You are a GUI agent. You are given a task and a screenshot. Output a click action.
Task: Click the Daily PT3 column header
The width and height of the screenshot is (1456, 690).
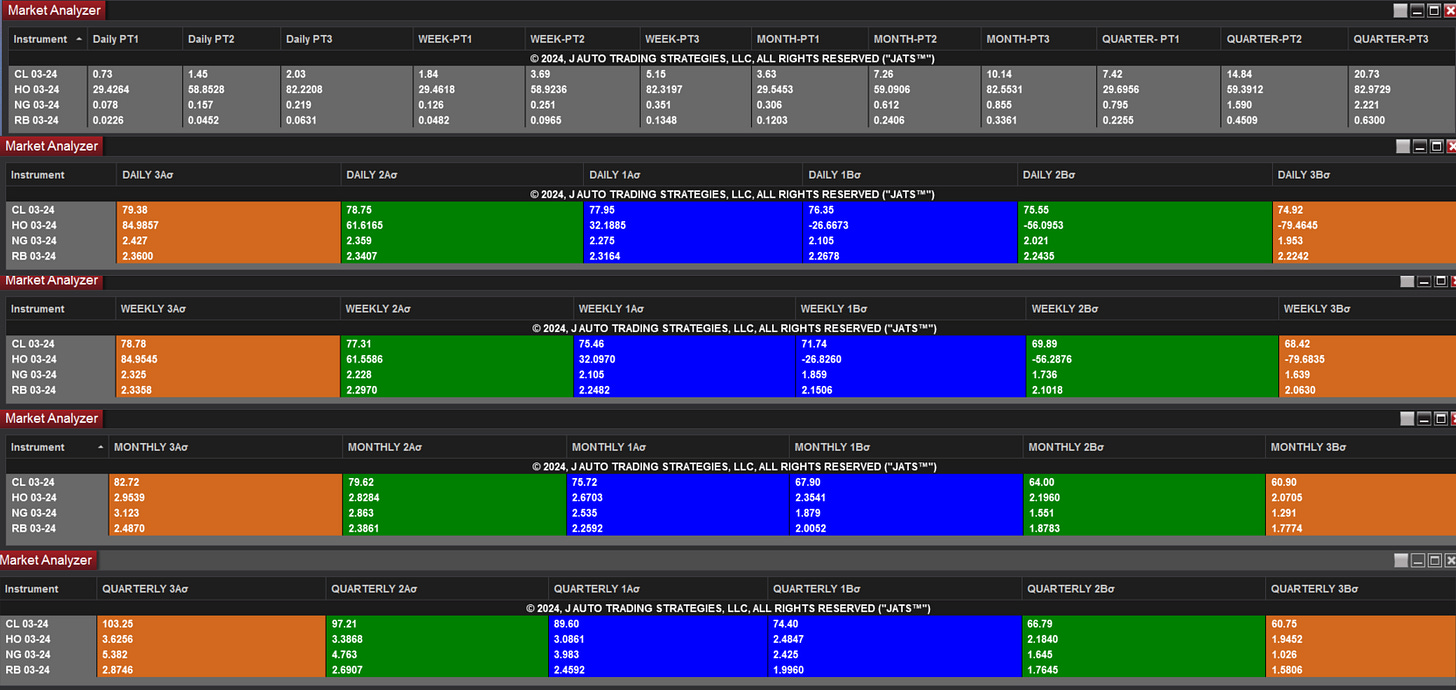[x=345, y=39]
